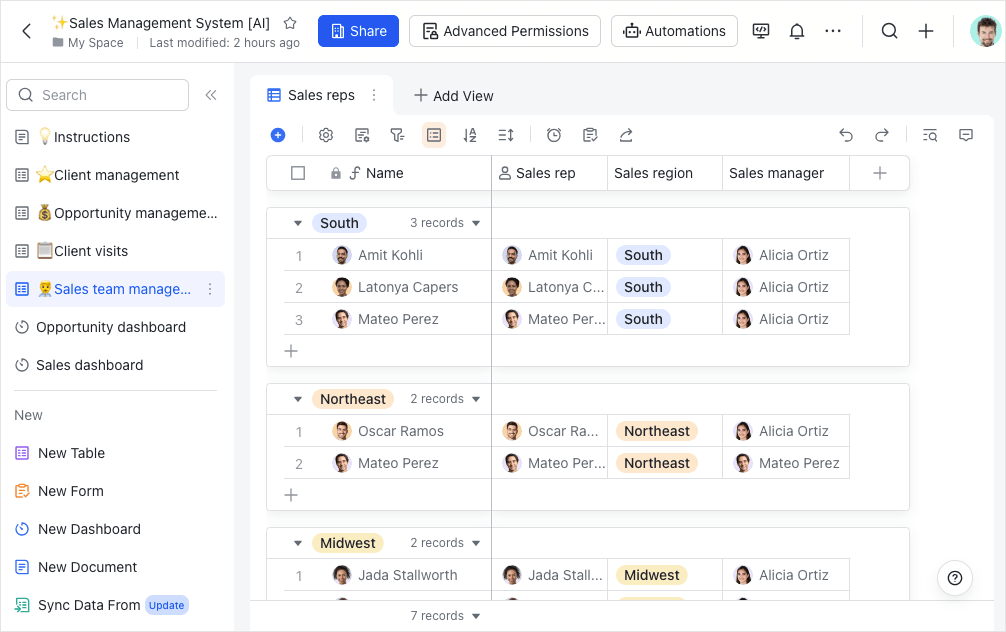Open the row height tool
Screen dimensions: 1006x632
coord(506,135)
